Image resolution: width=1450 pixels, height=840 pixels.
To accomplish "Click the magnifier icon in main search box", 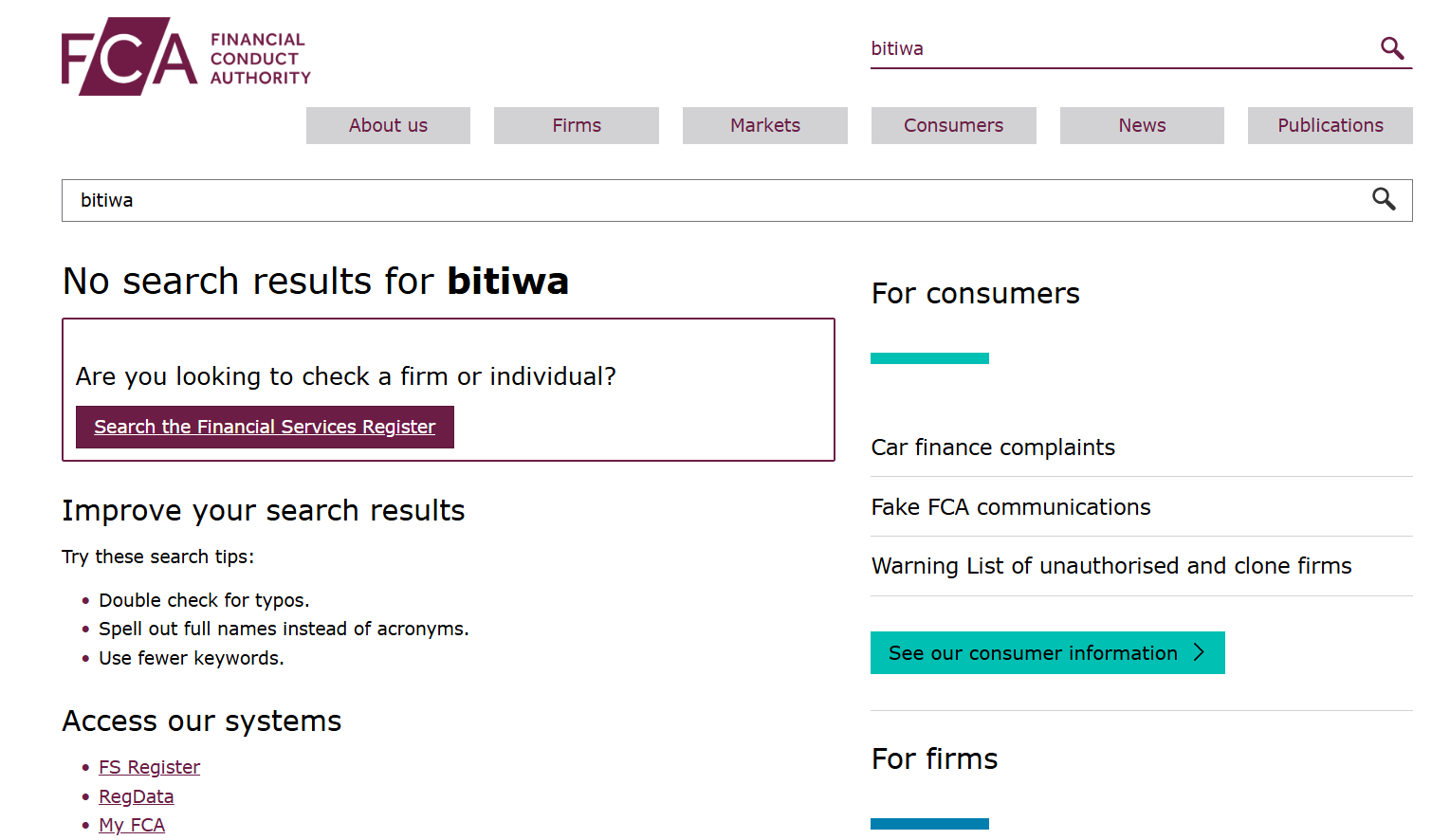I will tap(1384, 199).
